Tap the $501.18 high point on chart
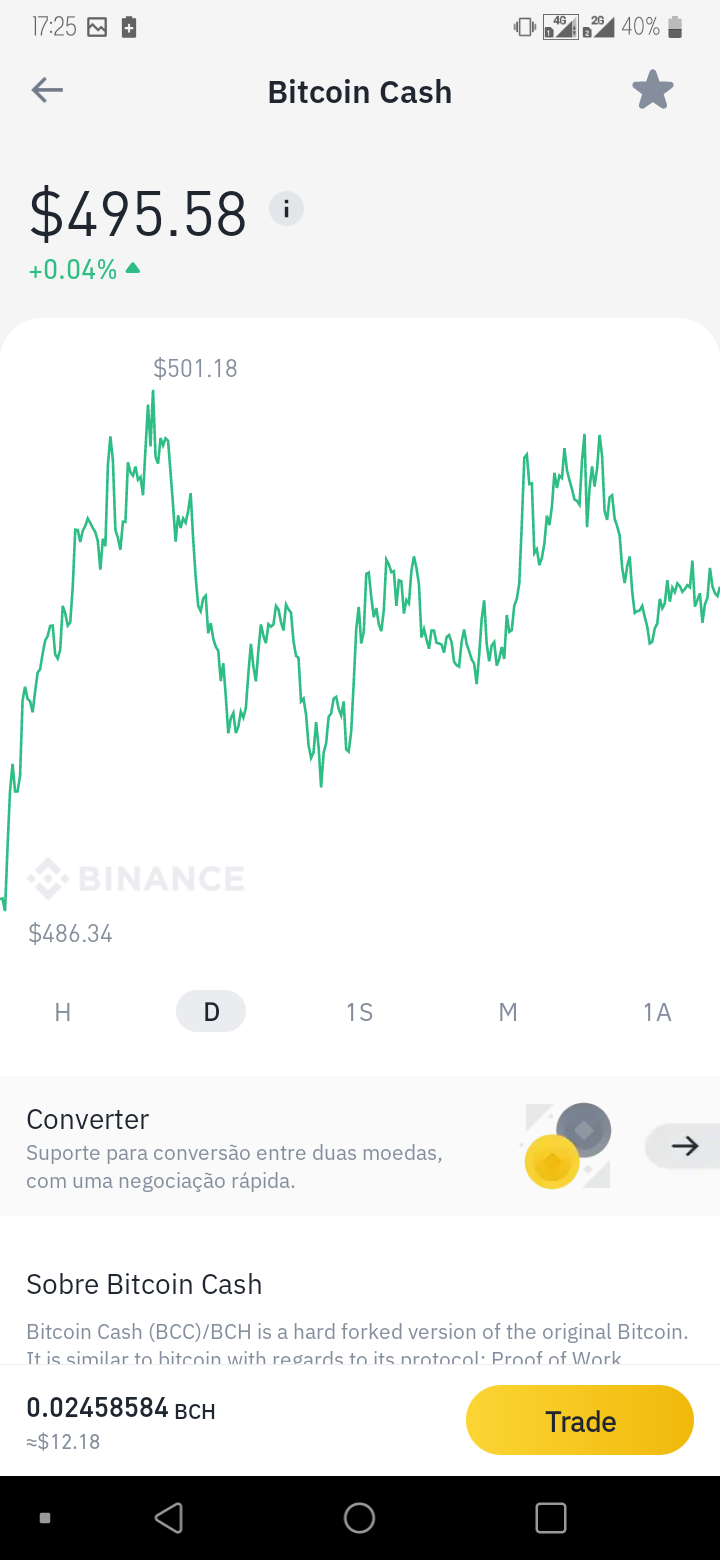The height and width of the screenshot is (1560, 720). [x=195, y=369]
